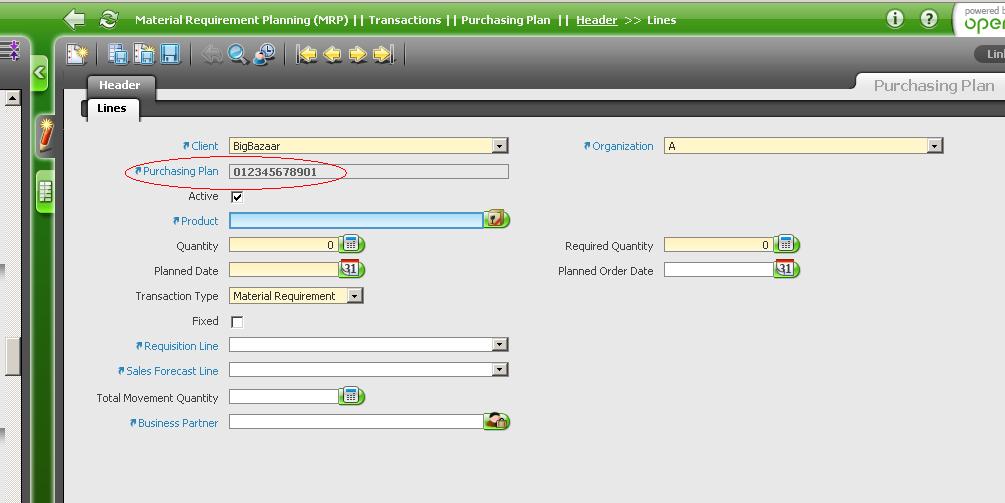The width and height of the screenshot is (1005, 503).
Task: Click the Purchasing Plan field with 012345678901
Action: click(369, 171)
